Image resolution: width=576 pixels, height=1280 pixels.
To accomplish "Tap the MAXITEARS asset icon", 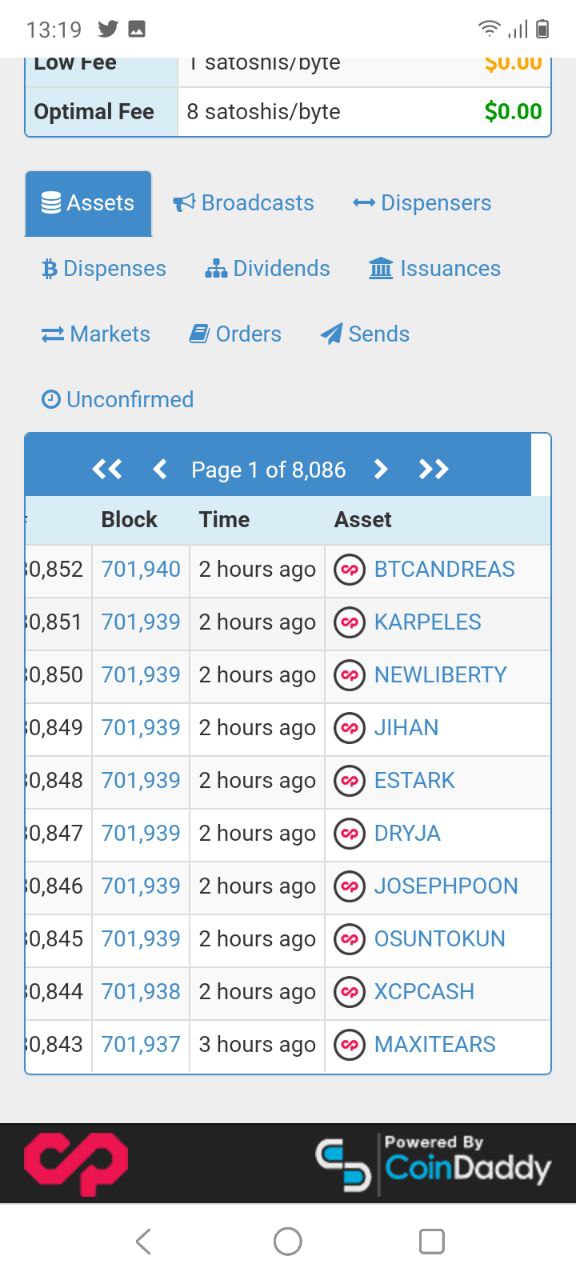I will pyautogui.click(x=349, y=1045).
